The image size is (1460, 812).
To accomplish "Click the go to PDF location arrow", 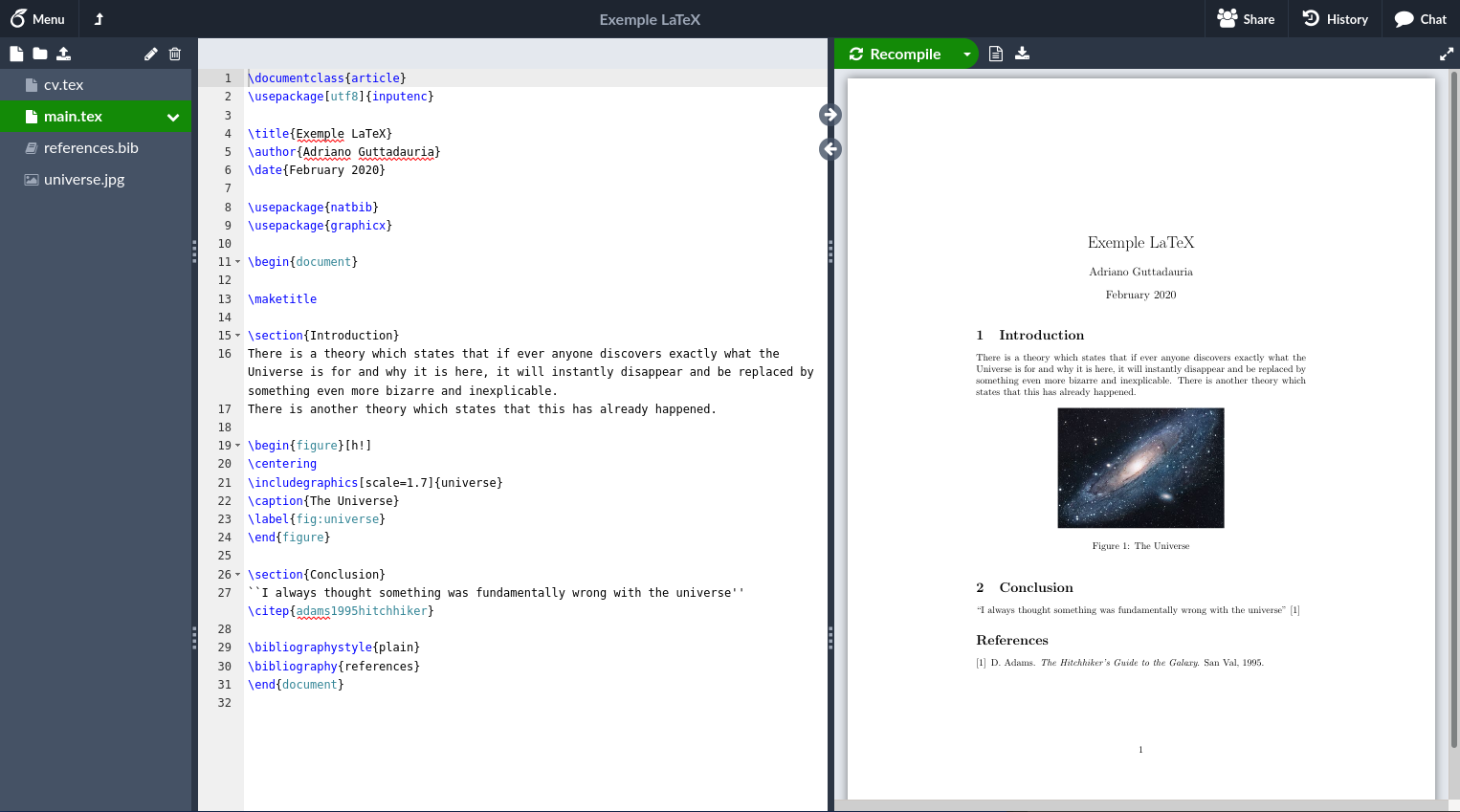I will (x=830, y=115).
